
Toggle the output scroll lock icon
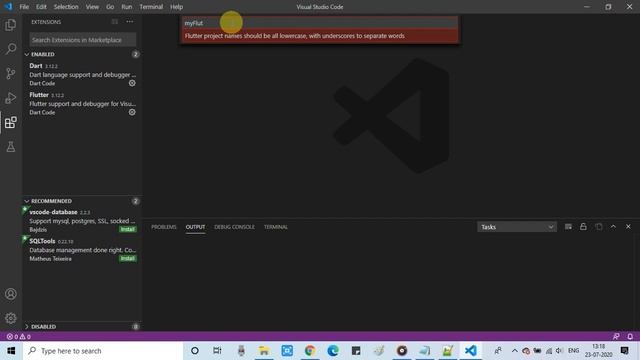point(583,227)
